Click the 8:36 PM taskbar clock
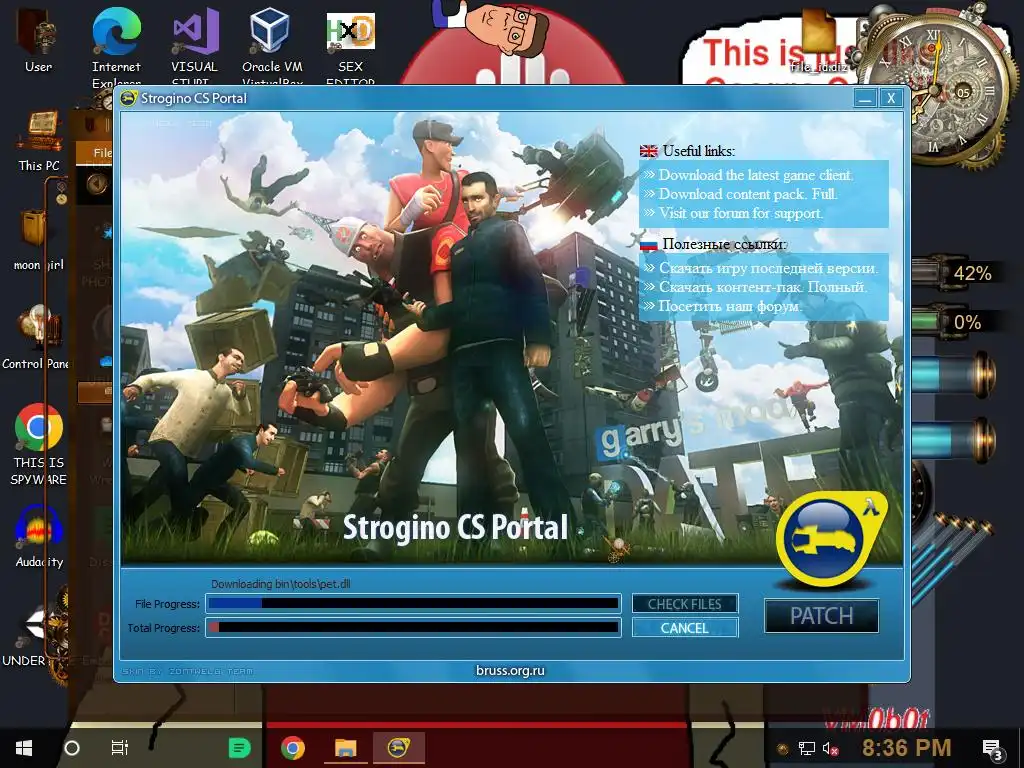The image size is (1024, 768). point(906,748)
